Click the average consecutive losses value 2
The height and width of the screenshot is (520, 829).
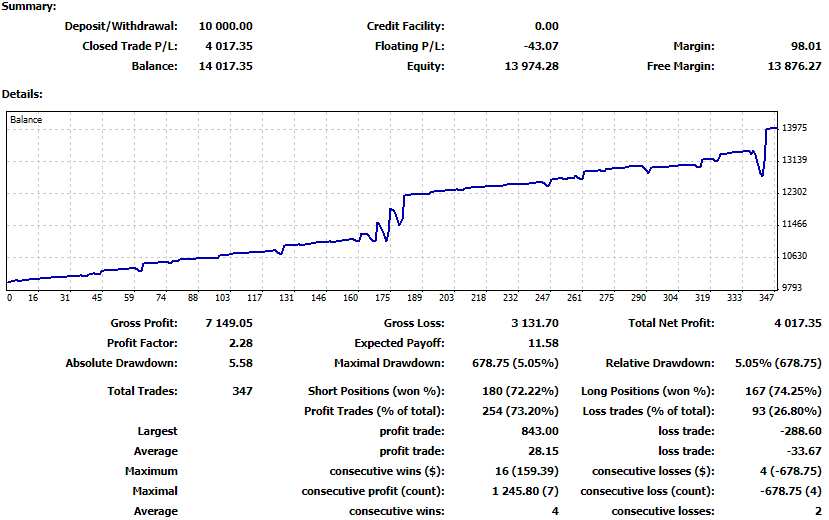pyautogui.click(x=818, y=512)
